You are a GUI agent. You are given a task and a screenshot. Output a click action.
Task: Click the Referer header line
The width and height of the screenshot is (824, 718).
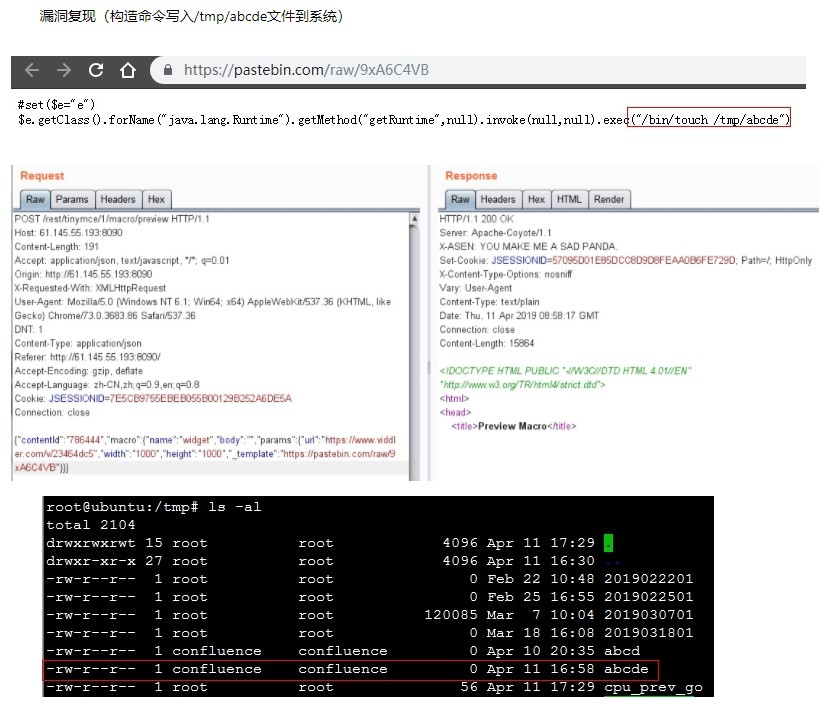[x=87, y=357]
